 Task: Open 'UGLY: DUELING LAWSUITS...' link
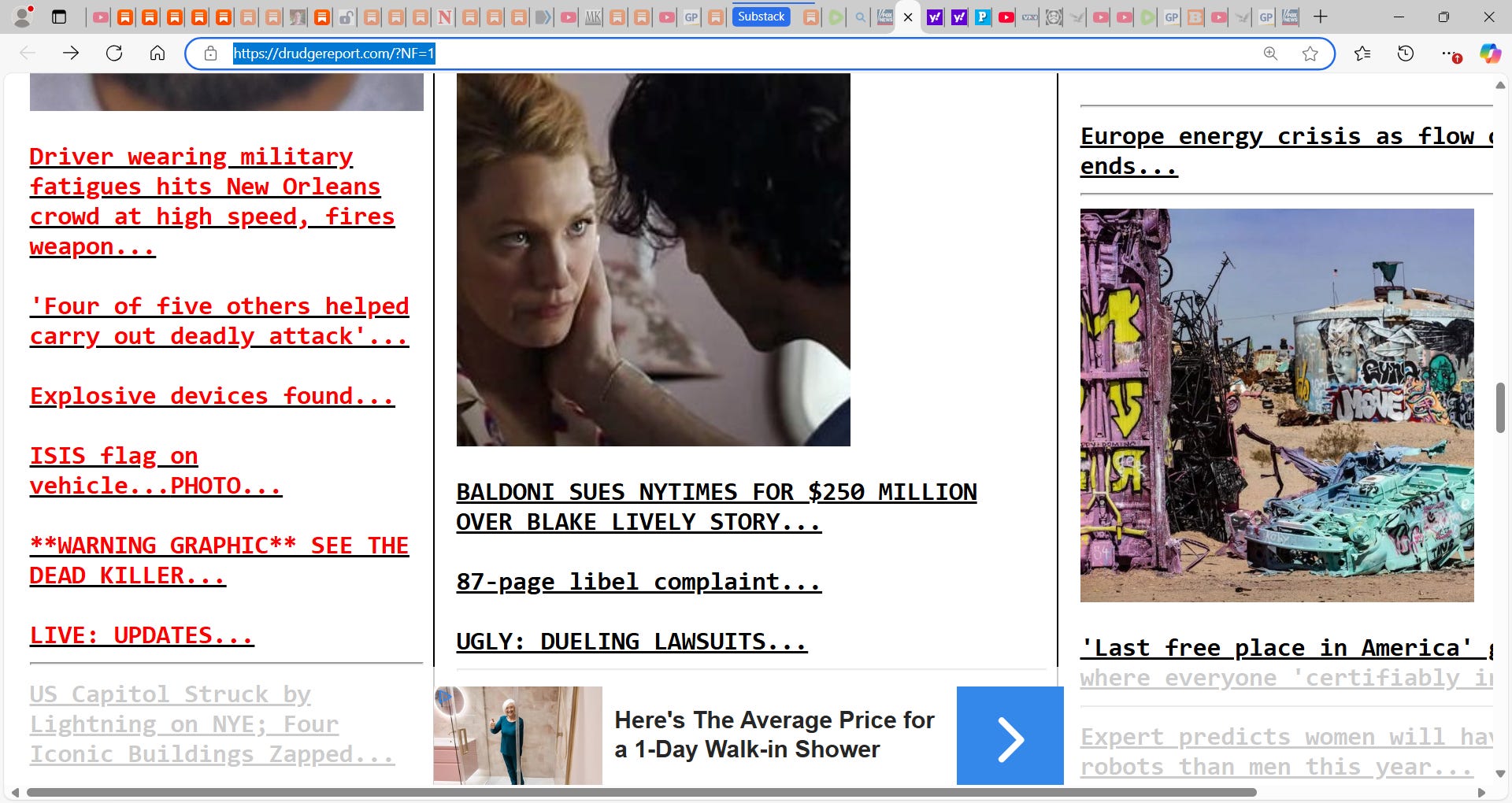pyautogui.click(x=632, y=642)
